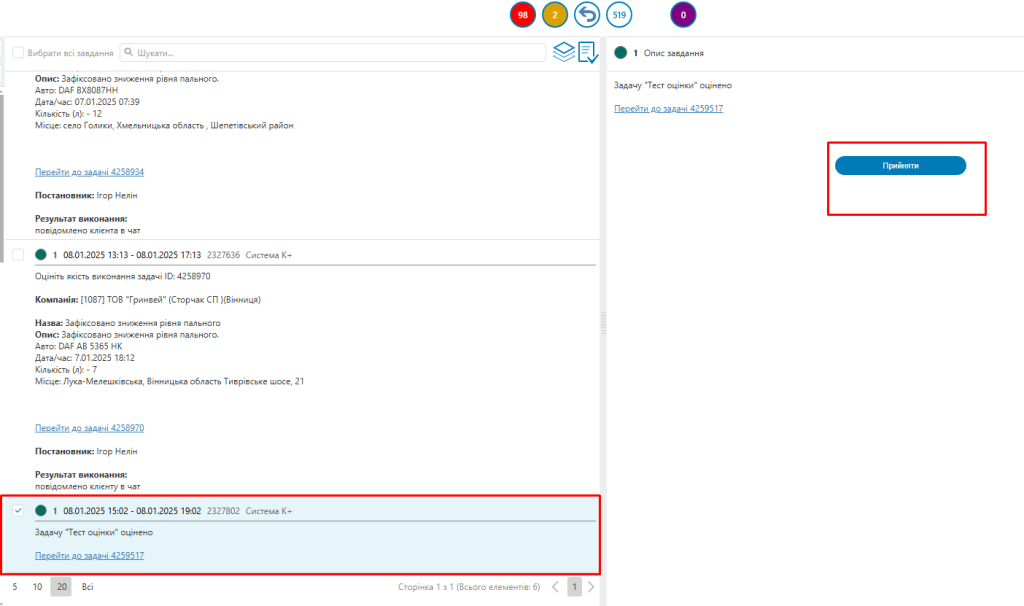Click green status dot of task 2327802
The height and width of the screenshot is (606, 1024).
click(40, 511)
